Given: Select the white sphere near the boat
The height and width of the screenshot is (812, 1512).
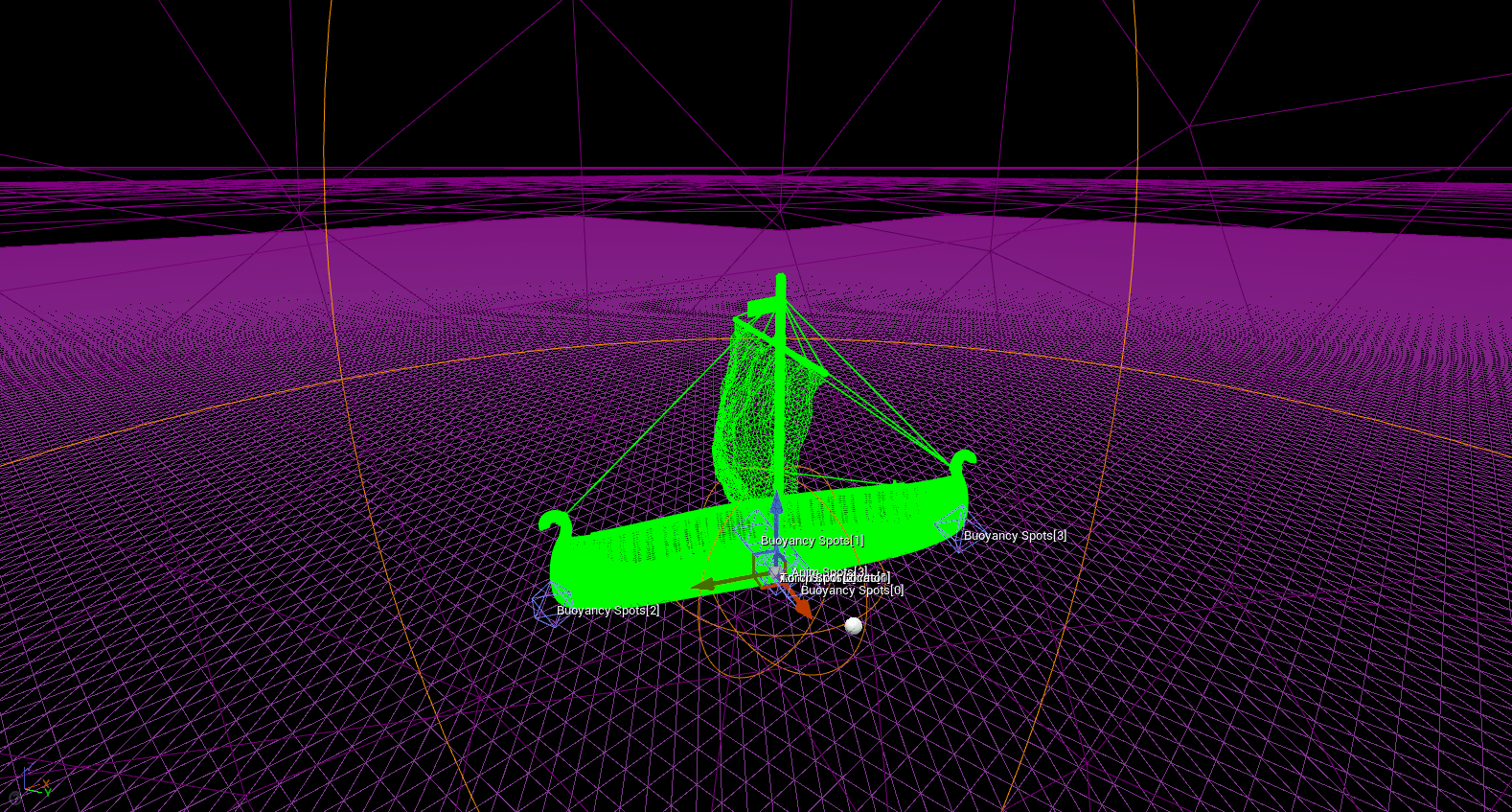Looking at the screenshot, I should click(x=853, y=626).
